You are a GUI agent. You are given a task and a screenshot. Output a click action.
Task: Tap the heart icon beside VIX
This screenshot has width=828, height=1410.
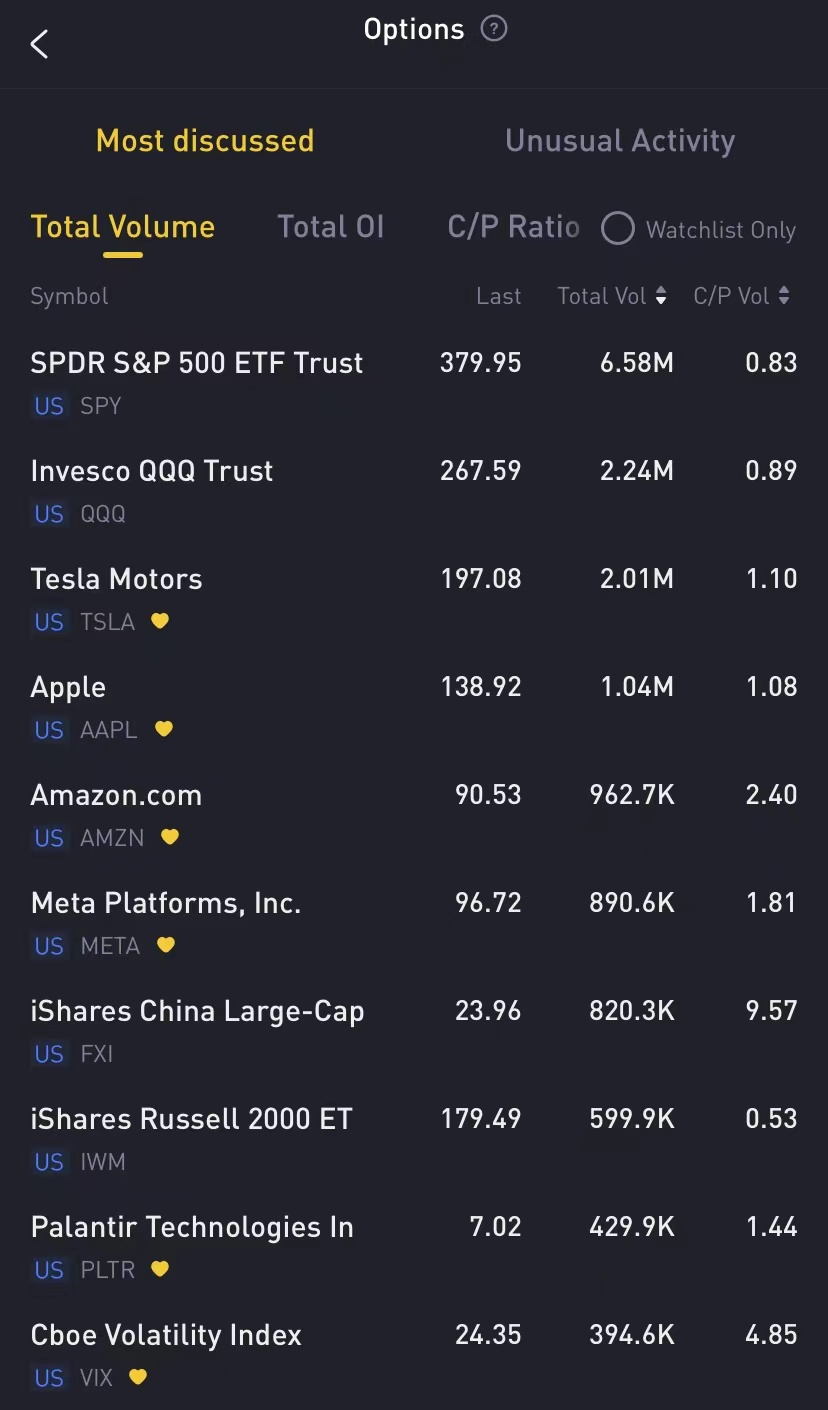pos(138,1377)
